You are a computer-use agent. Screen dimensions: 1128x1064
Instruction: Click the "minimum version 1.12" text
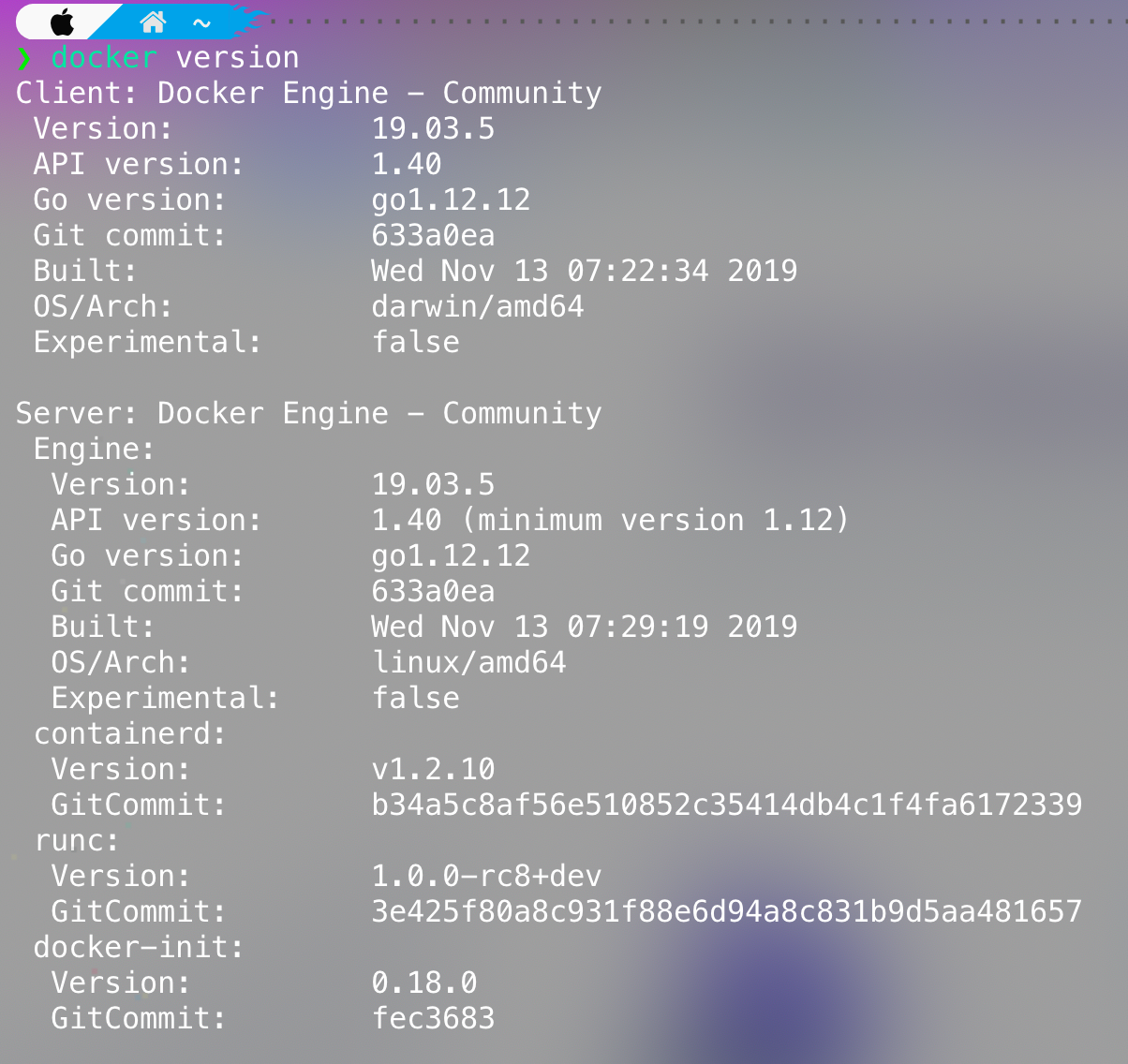656,521
